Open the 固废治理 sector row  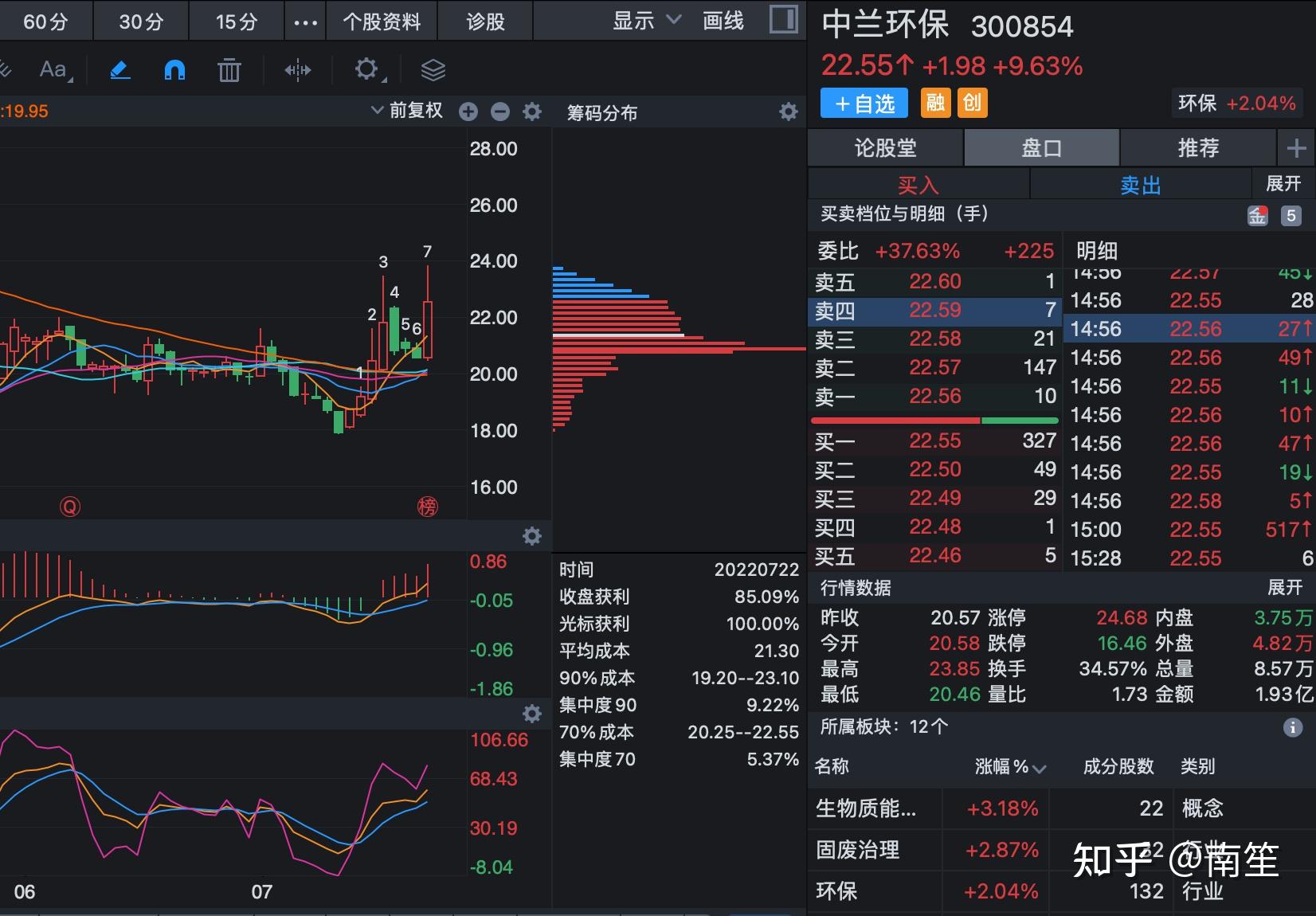pos(1062,850)
